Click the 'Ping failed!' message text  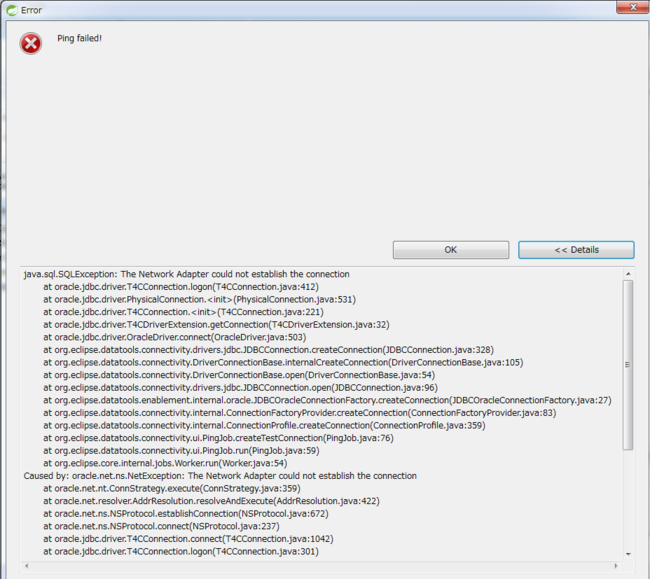[x=79, y=38]
